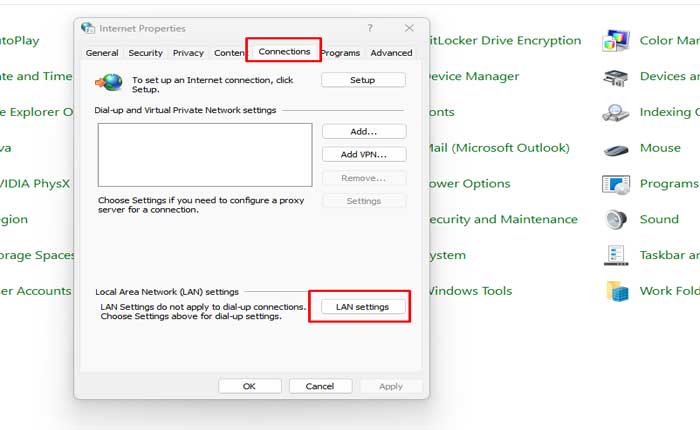Click the Taskbar and Navigation icon
Viewport: 700px width, 430px height.
615,256
